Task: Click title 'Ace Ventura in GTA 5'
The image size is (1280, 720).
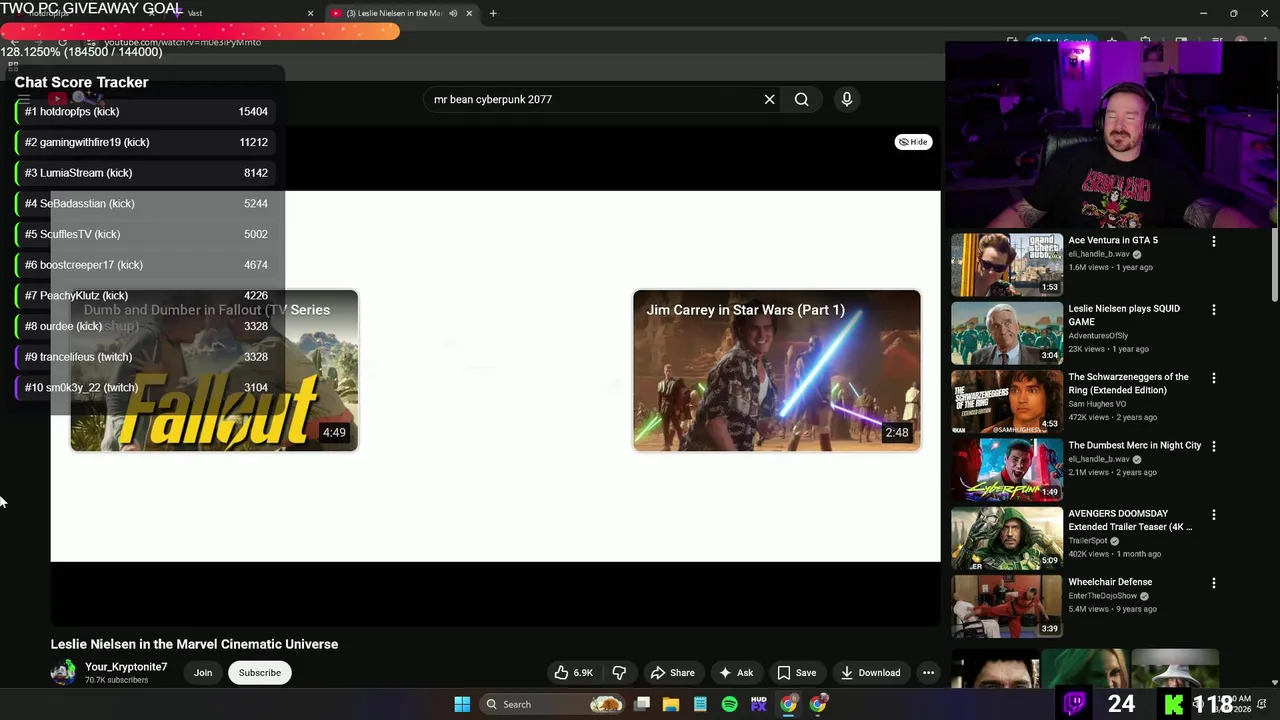Action: [1113, 240]
